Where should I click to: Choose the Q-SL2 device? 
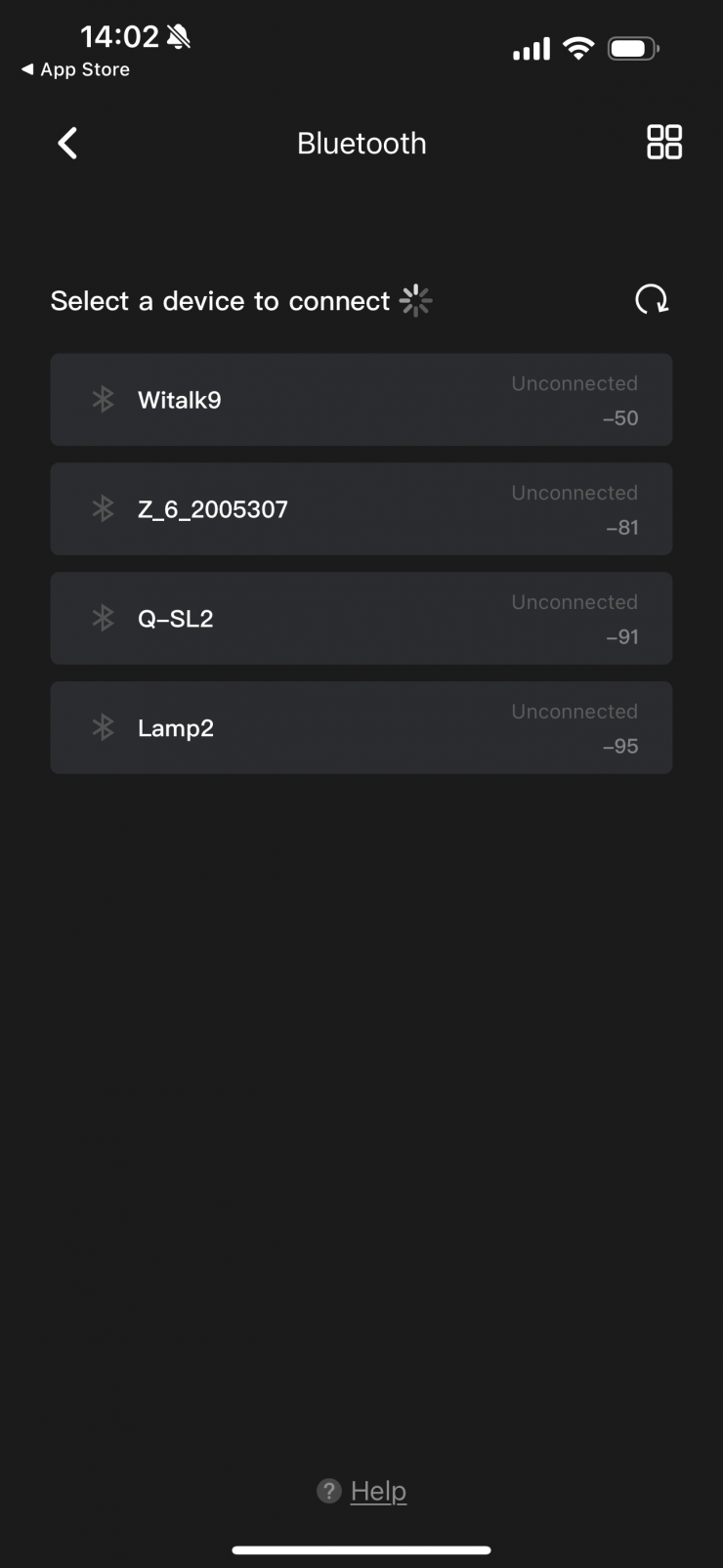click(176, 619)
